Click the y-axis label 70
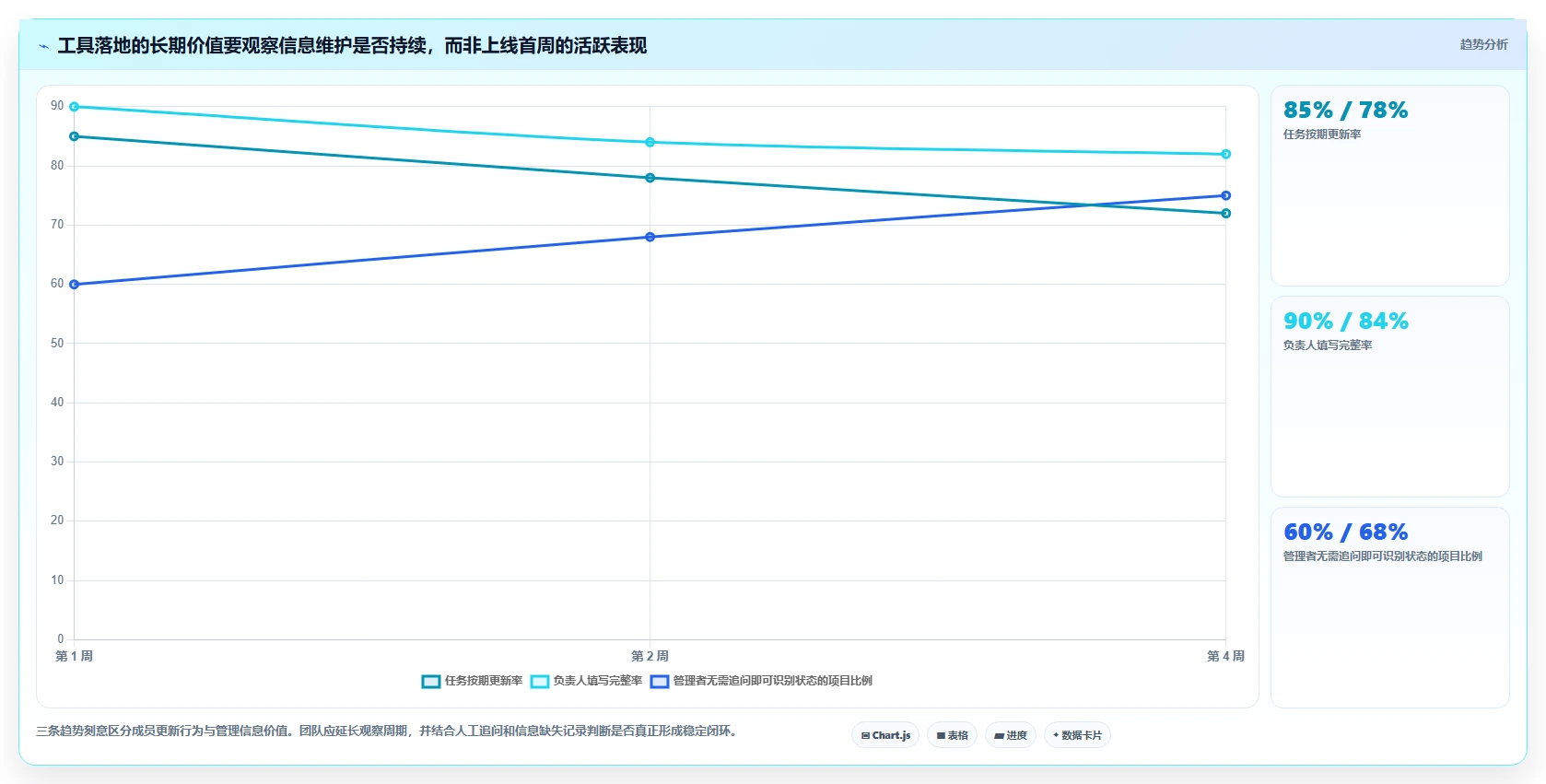The width and height of the screenshot is (1546, 784). pos(57,225)
